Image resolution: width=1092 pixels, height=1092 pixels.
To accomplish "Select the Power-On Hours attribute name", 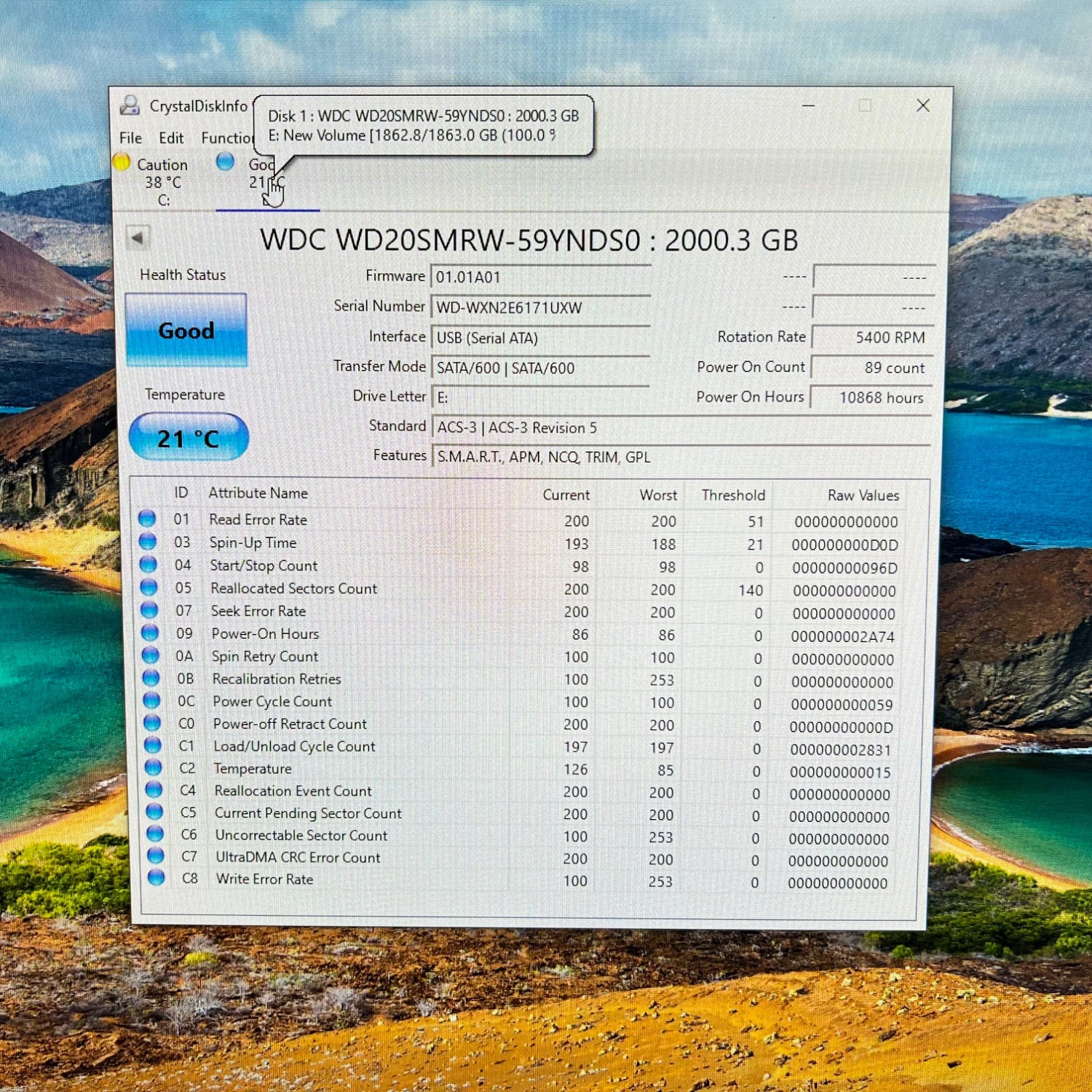I will [x=265, y=633].
